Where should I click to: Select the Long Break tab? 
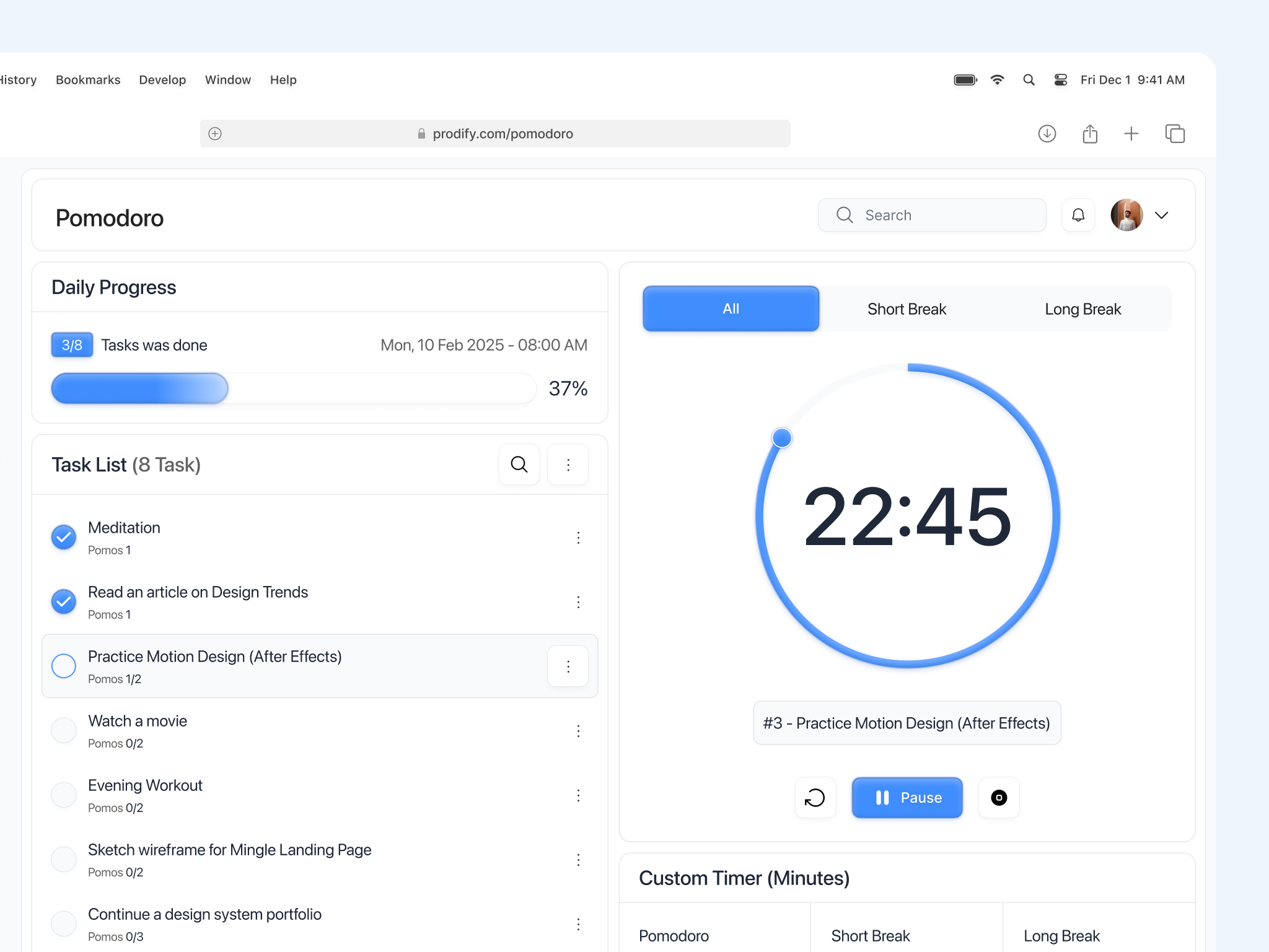coord(1082,309)
